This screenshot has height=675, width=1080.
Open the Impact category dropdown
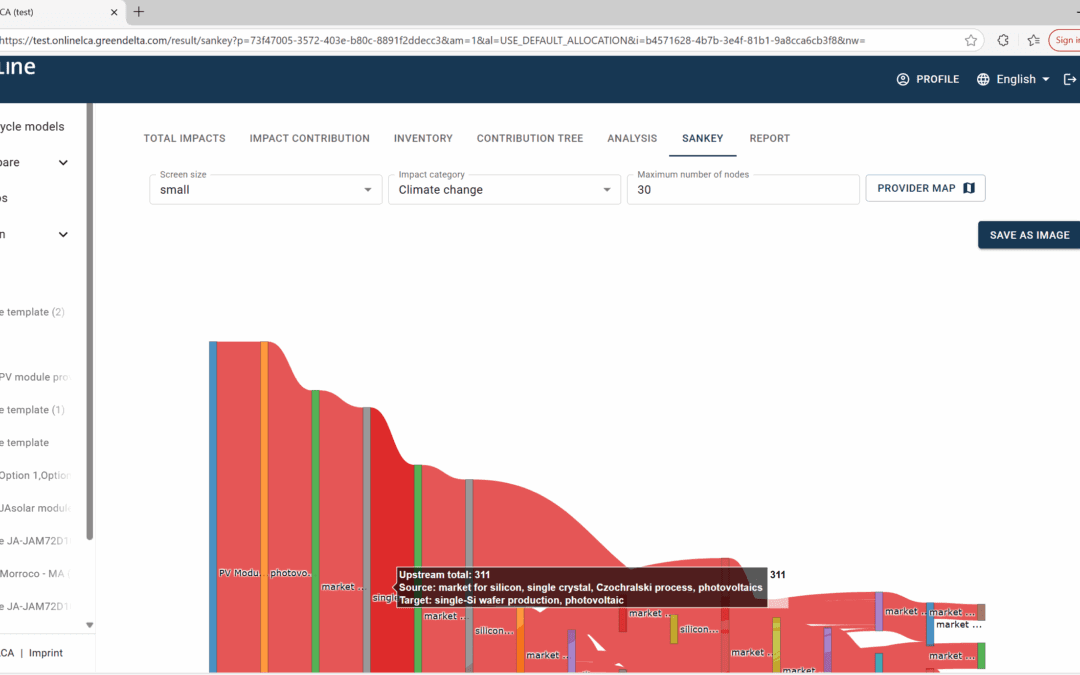(503, 189)
